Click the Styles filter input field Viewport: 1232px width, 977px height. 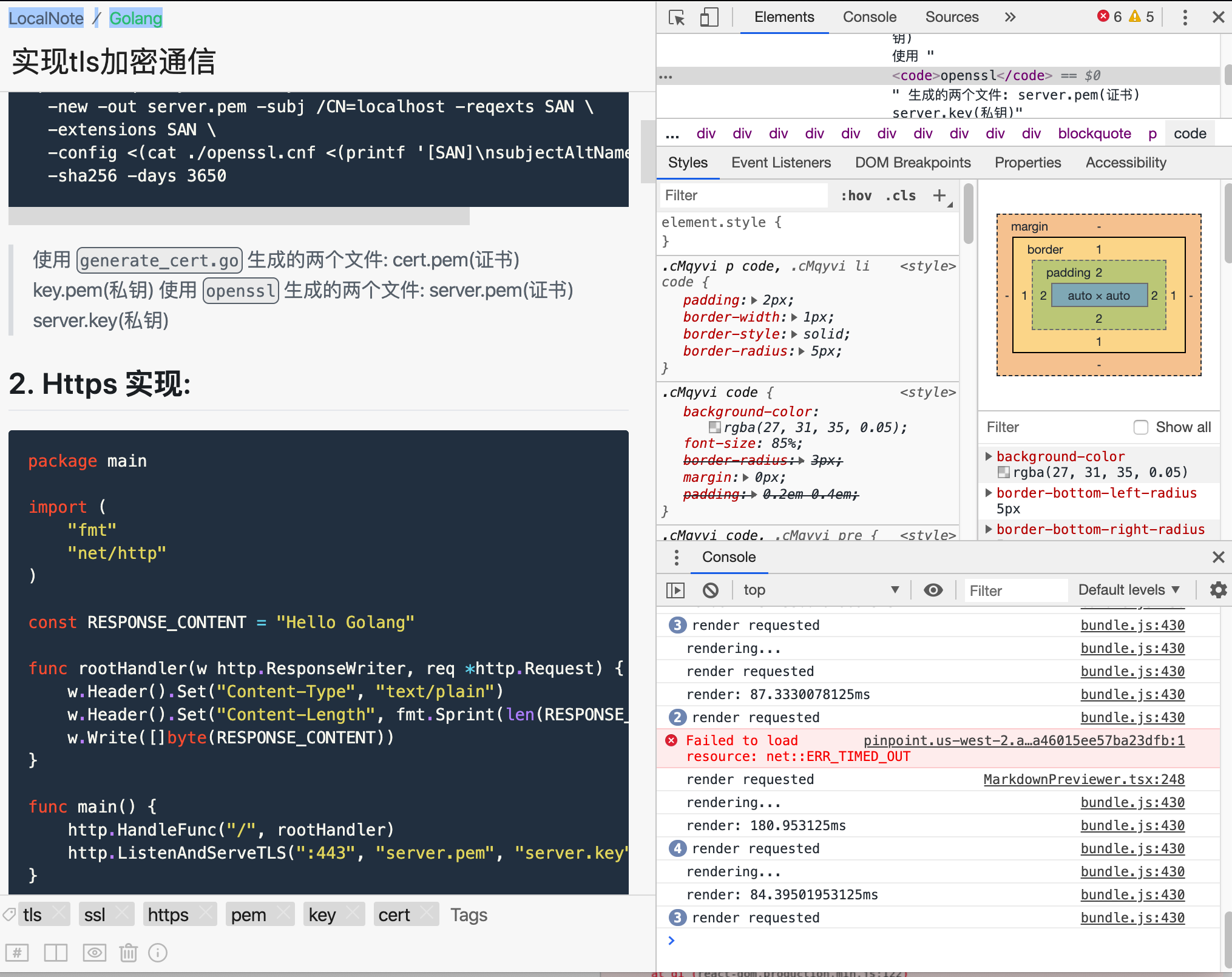click(743, 195)
